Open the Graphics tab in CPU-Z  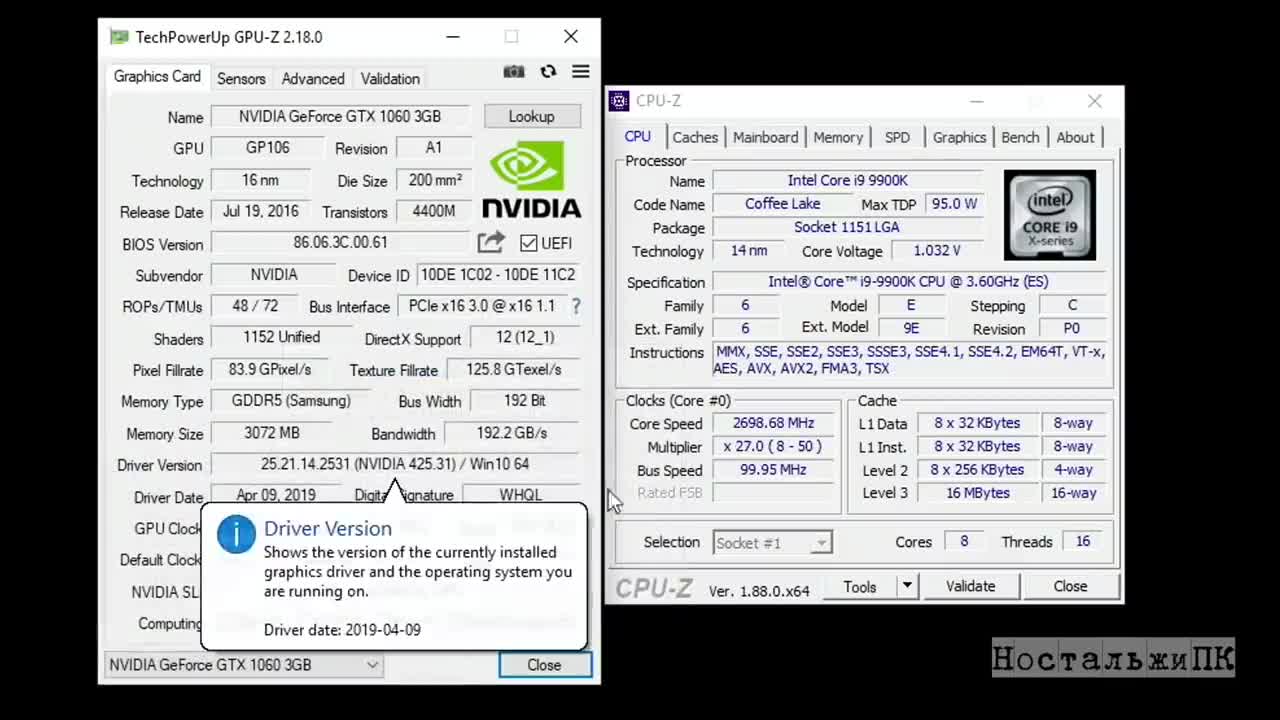[959, 138]
